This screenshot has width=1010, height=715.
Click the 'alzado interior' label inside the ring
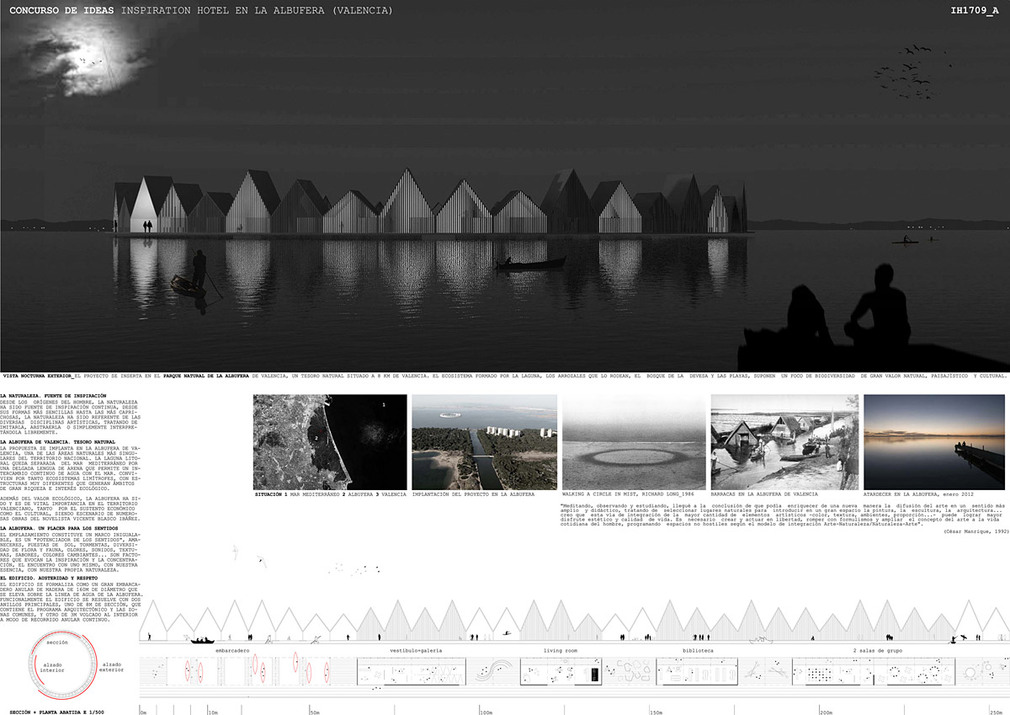[x=53, y=667]
